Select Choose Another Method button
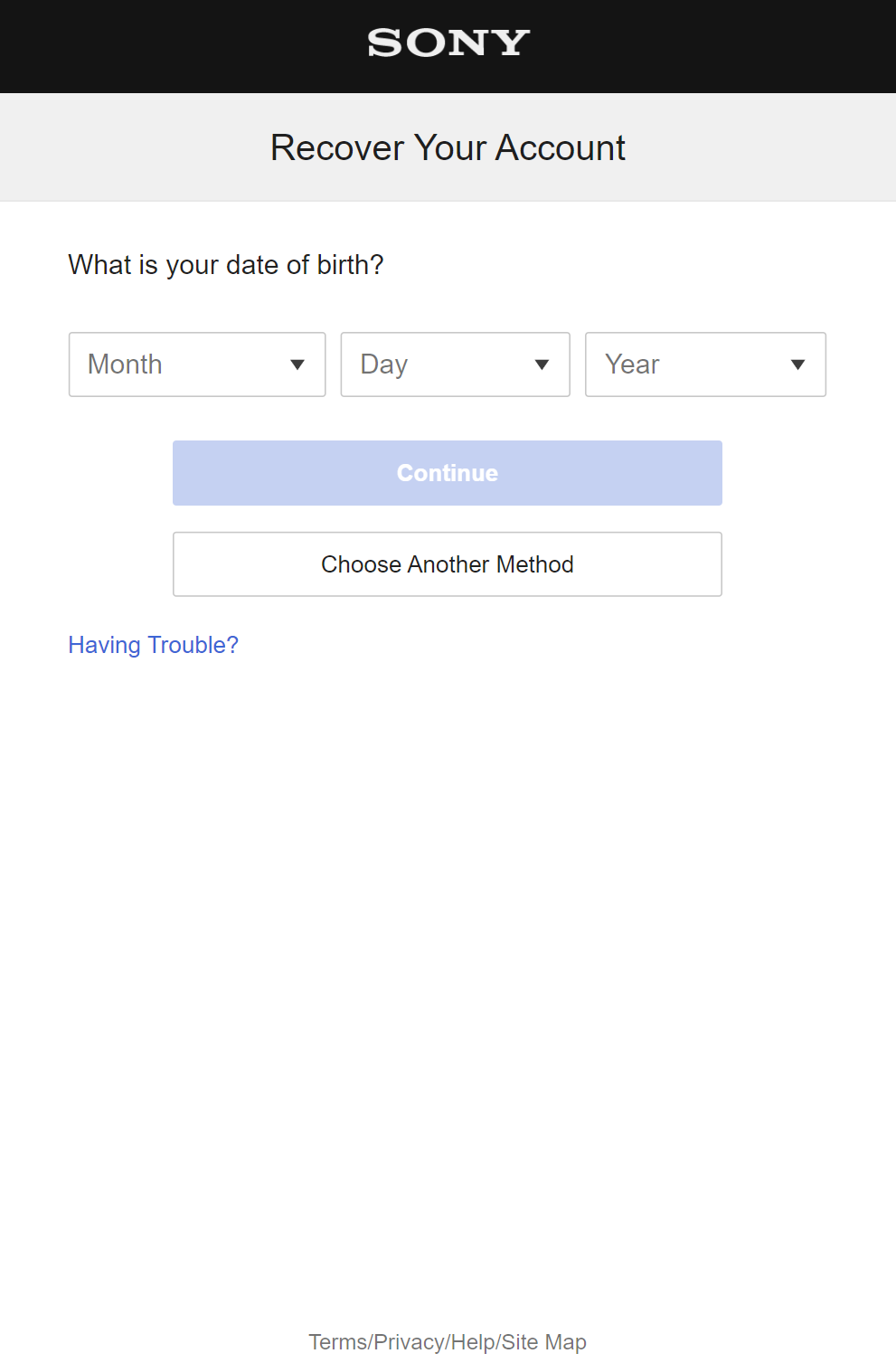 (448, 564)
